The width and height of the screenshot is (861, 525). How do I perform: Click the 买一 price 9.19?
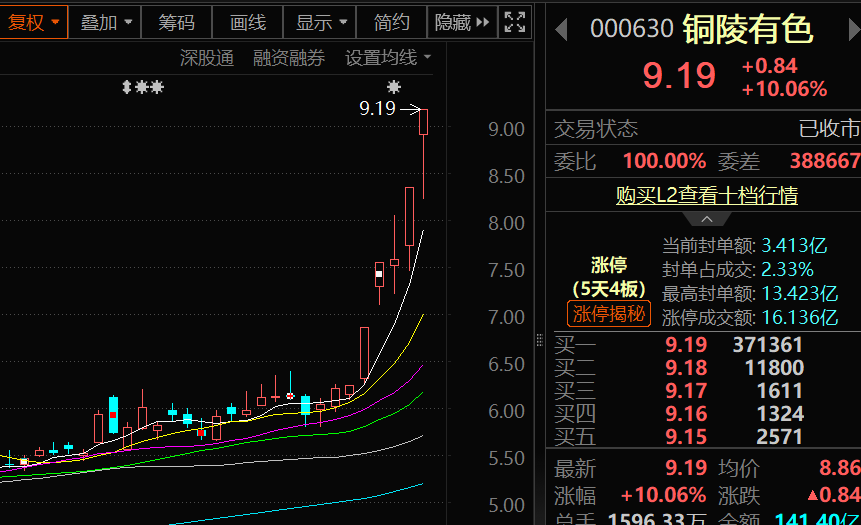click(686, 345)
